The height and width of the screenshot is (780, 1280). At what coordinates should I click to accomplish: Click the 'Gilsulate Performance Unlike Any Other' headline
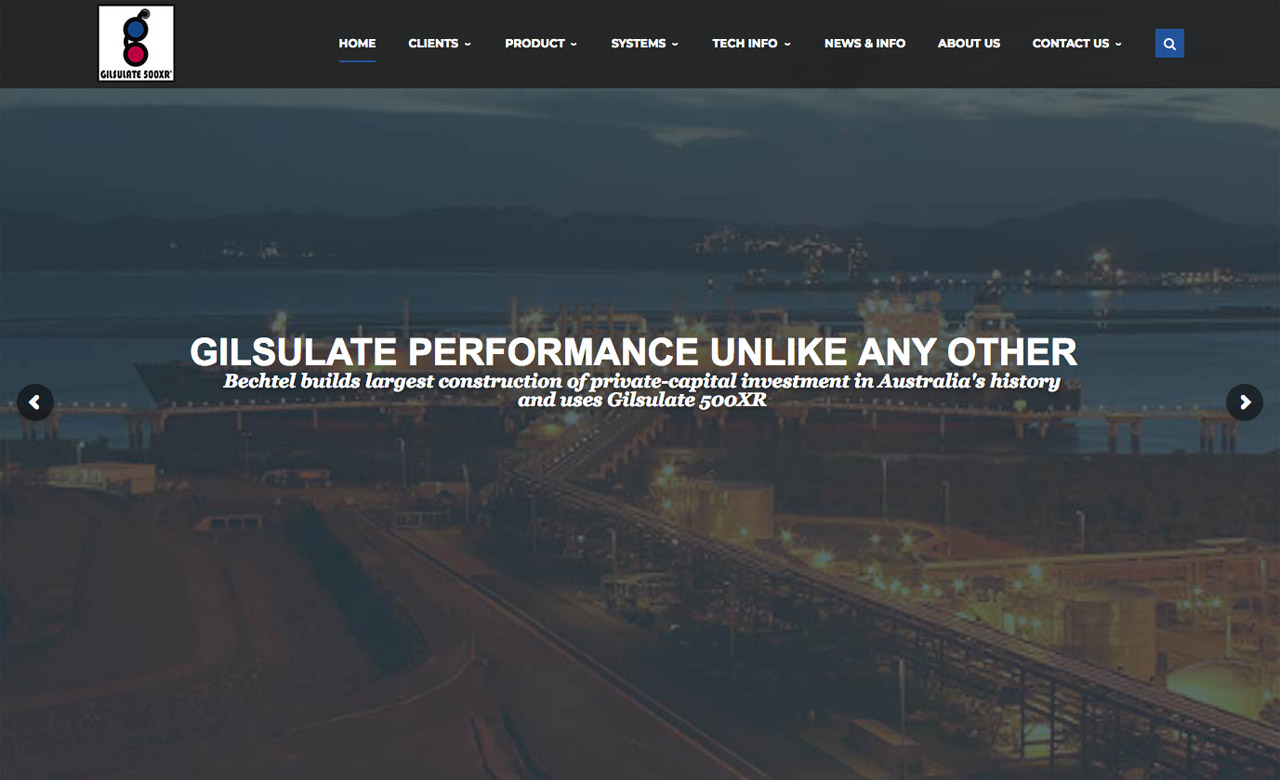coord(633,352)
